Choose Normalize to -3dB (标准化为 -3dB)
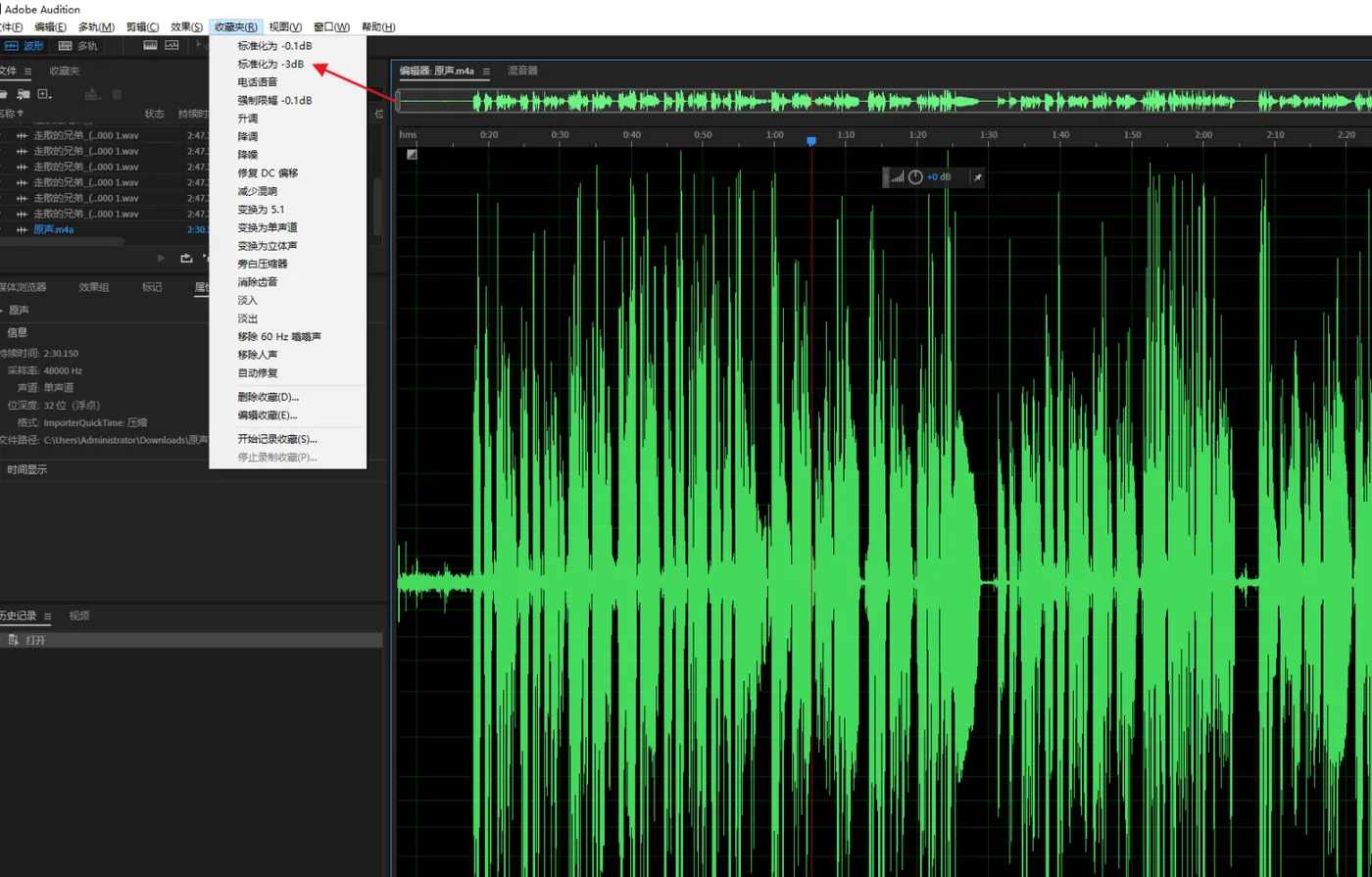The image size is (1372, 877). click(270, 64)
